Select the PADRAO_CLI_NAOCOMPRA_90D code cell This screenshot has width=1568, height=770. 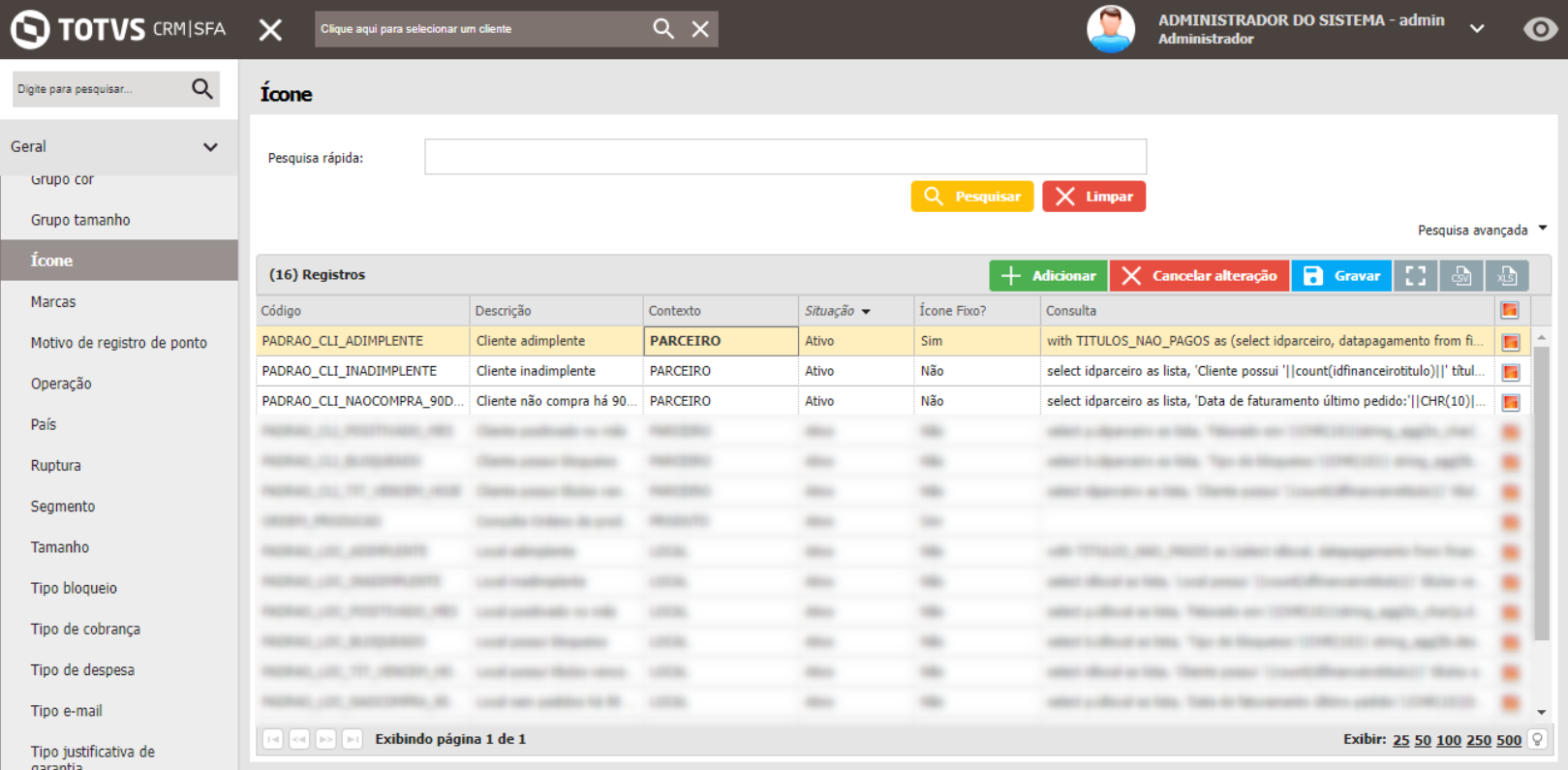click(x=363, y=401)
